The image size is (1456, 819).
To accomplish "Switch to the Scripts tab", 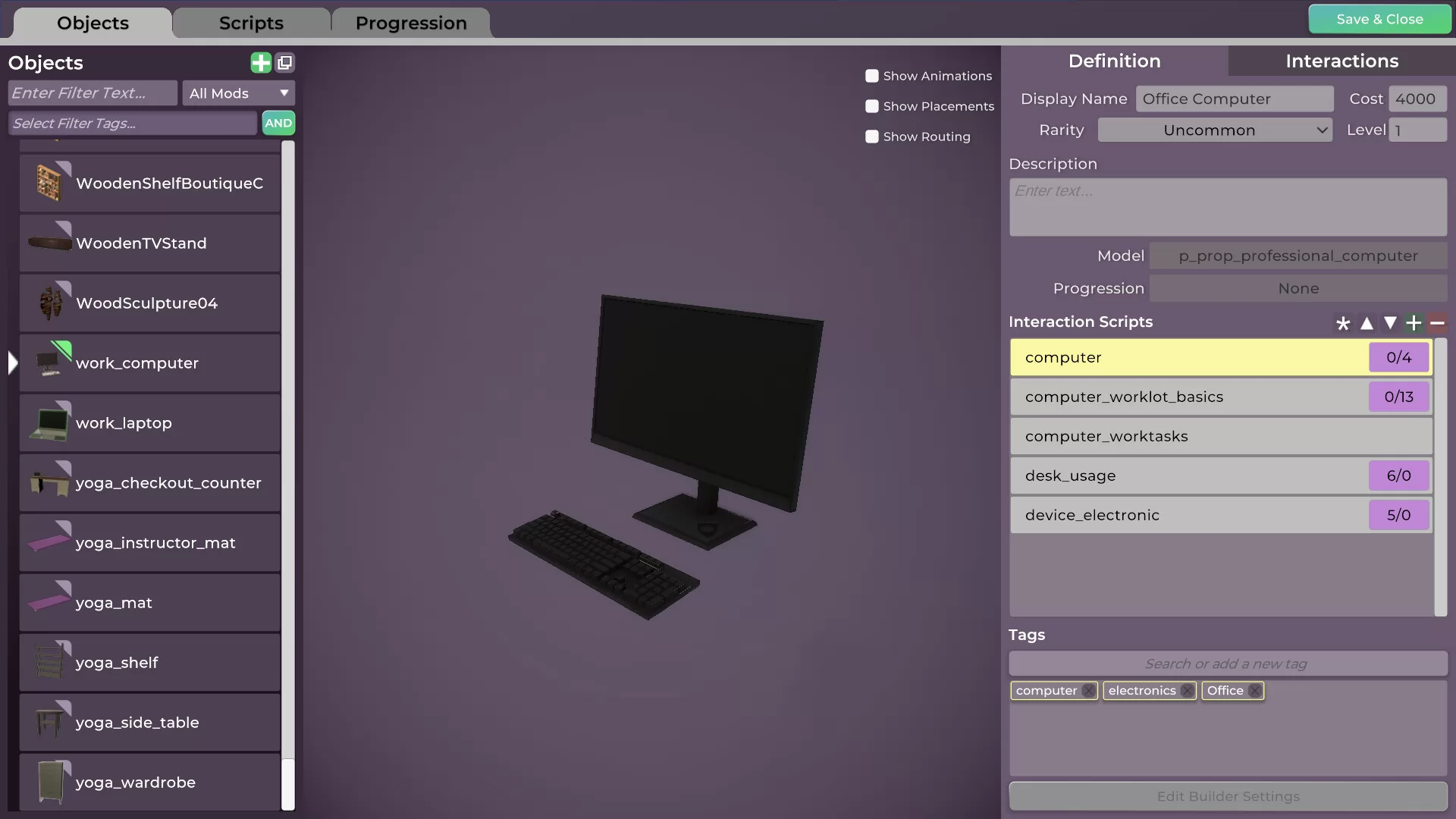I will (251, 22).
